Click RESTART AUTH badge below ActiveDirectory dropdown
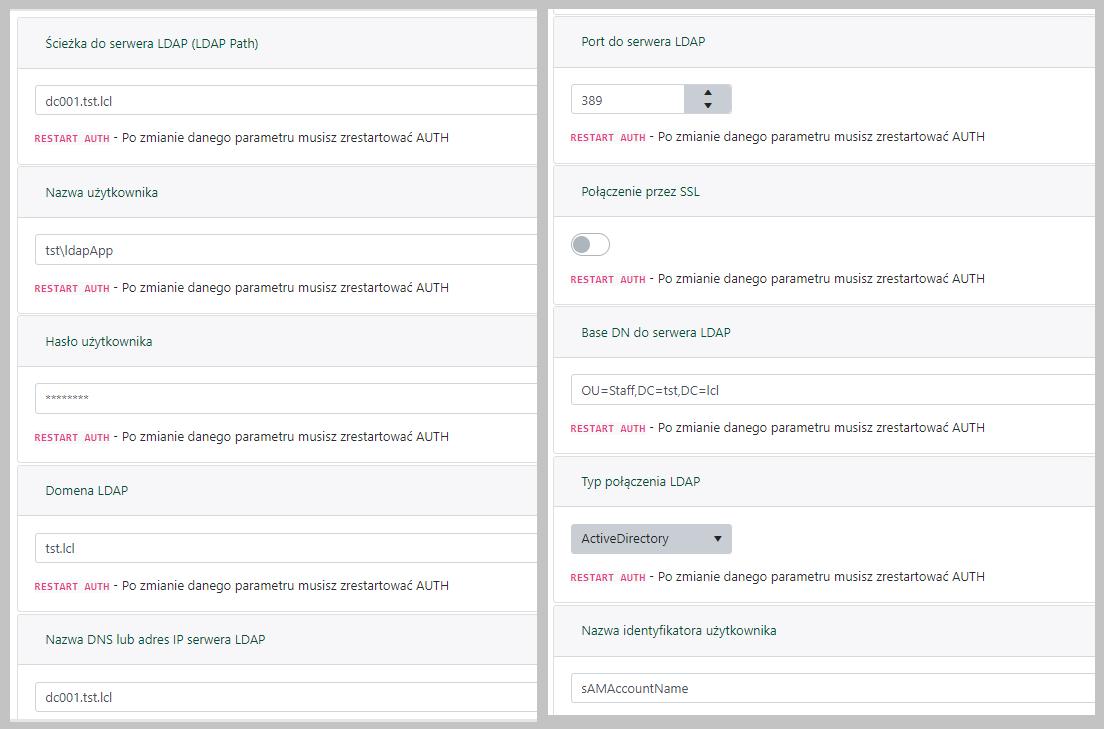This screenshot has width=1104, height=729. coord(608,577)
